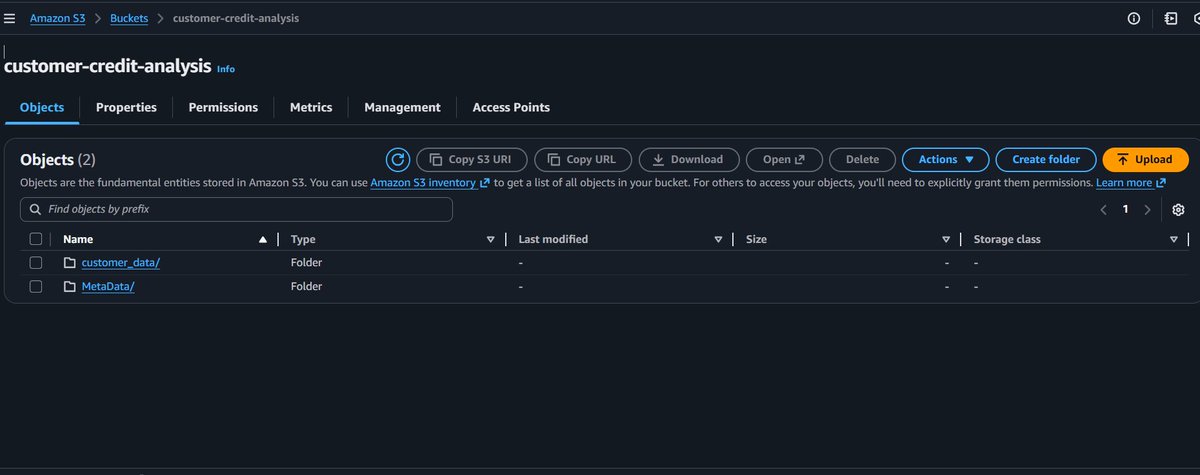The height and width of the screenshot is (475, 1200).
Task: Click the Copy URL button
Action: coord(584,159)
